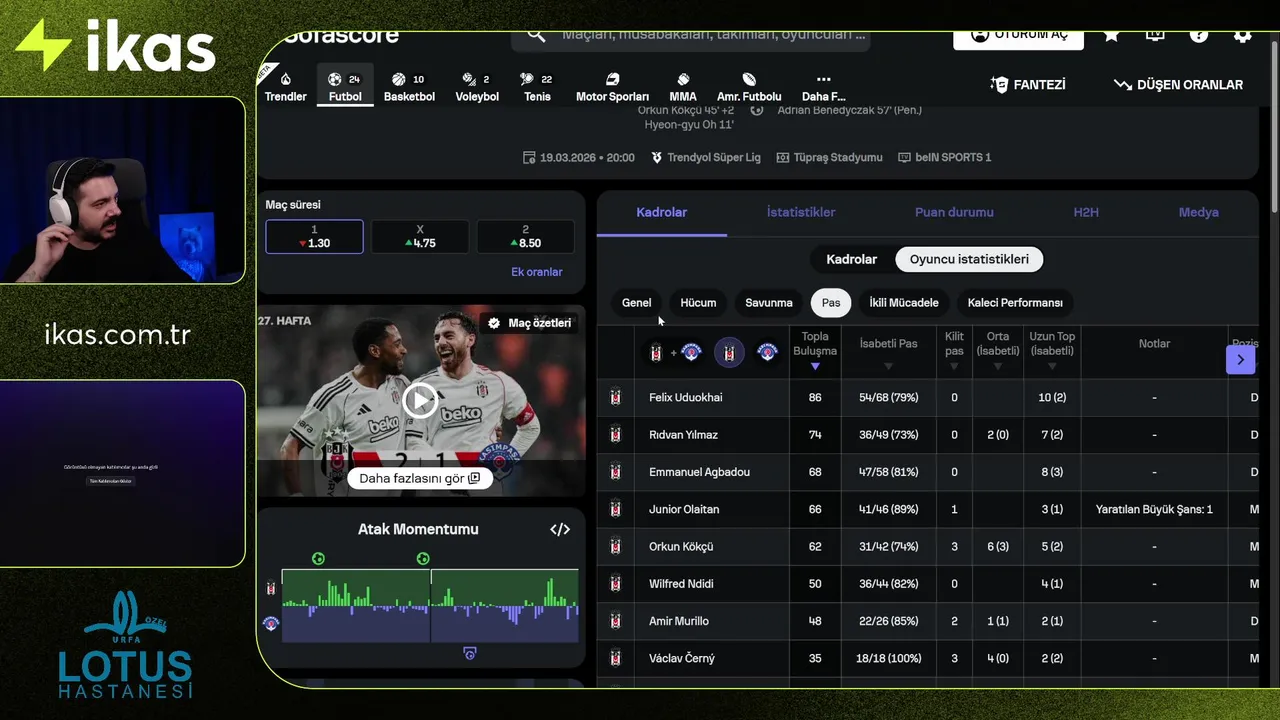The height and width of the screenshot is (720, 1280).
Task: Click Beşiktaş crest left of momentum chart
Action: [270, 588]
